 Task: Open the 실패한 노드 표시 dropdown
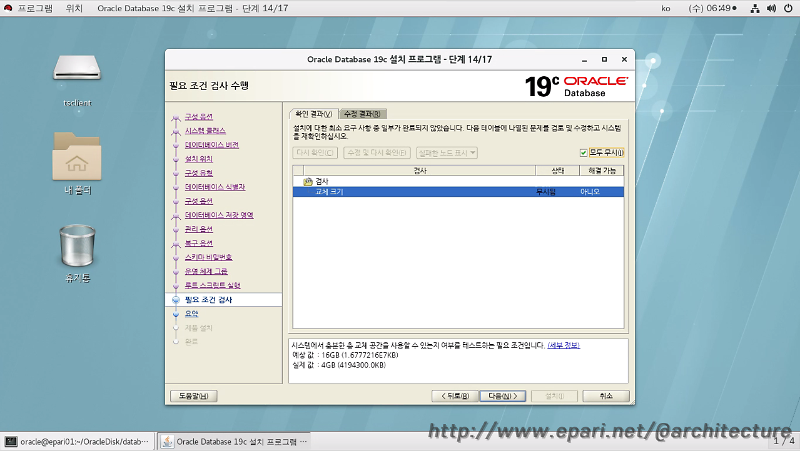[446, 153]
